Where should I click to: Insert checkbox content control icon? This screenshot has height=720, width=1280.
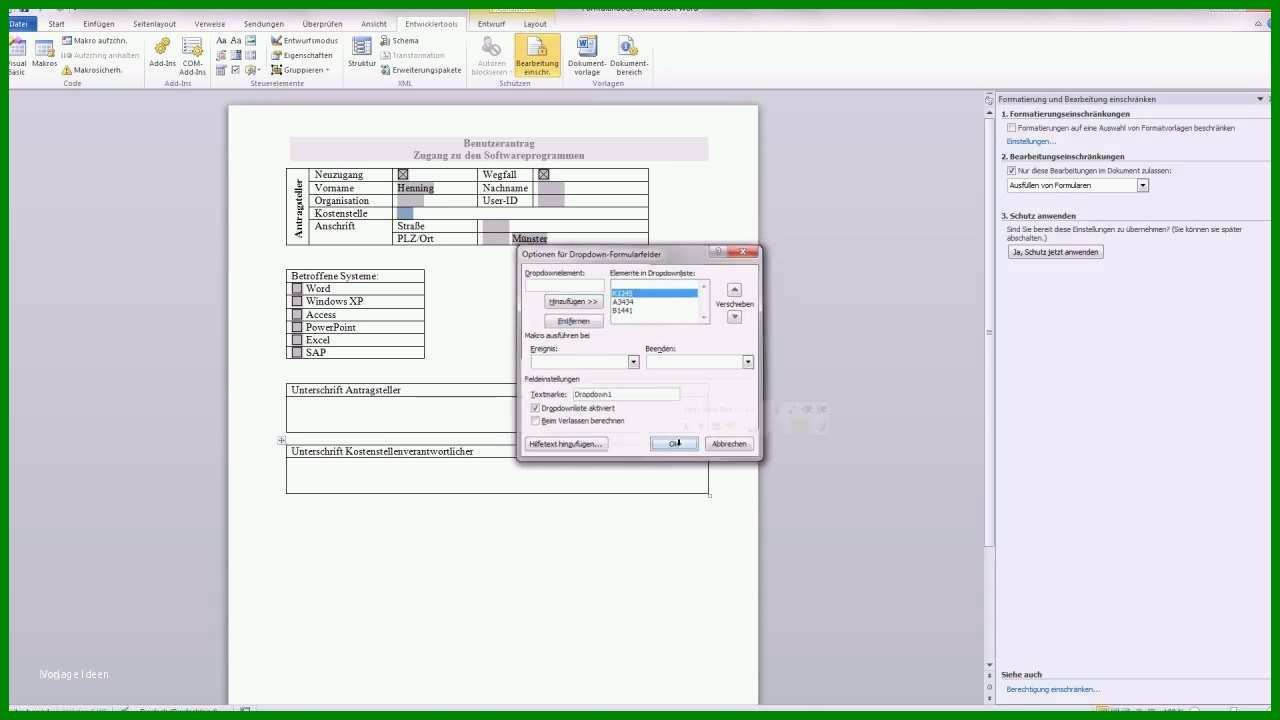(236, 70)
